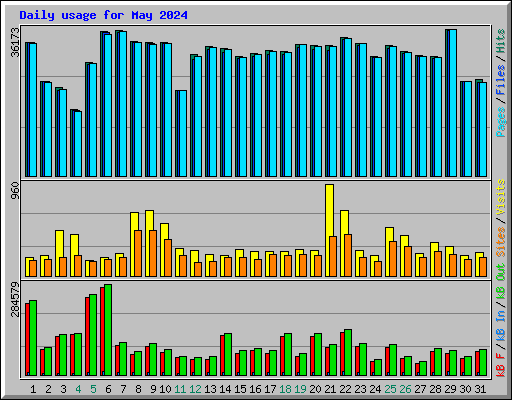The width and height of the screenshot is (512, 400).
Task: Click the day 2 x-axis label
Action: 48,389
